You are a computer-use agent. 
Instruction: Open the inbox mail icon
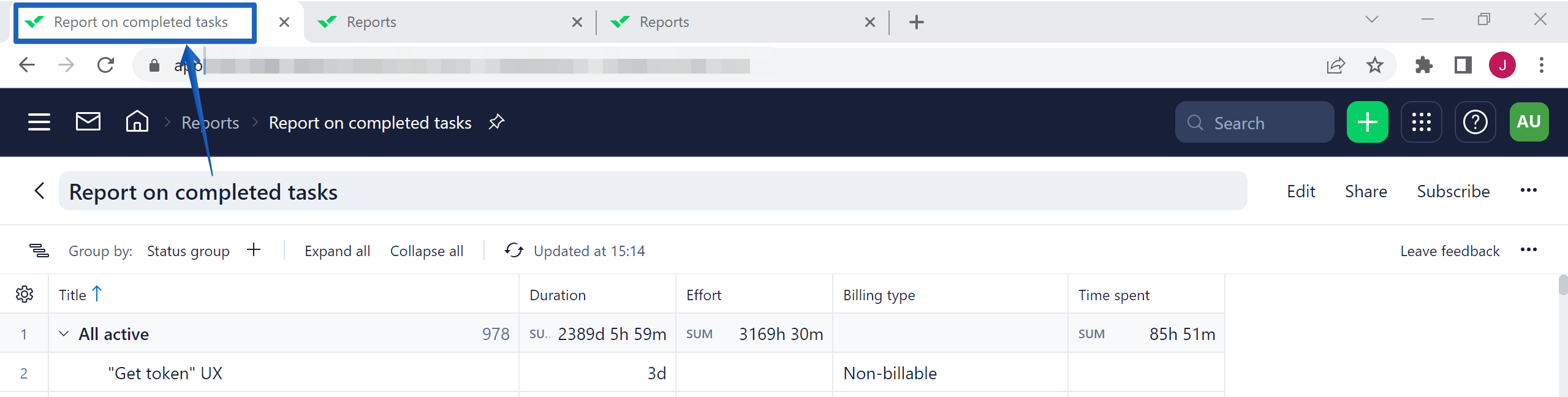(x=88, y=122)
